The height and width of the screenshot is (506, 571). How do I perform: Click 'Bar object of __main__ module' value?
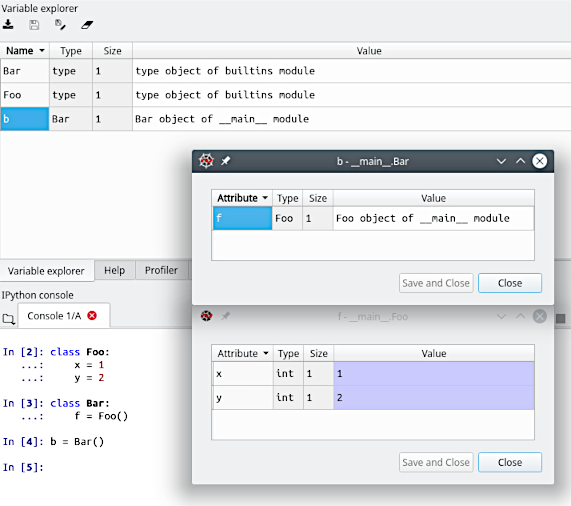(x=222, y=119)
